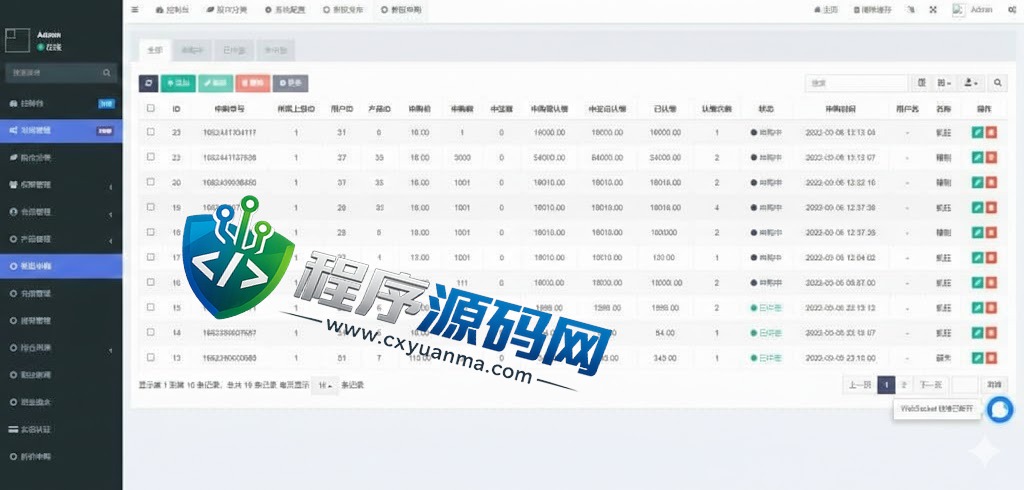
Task: Edit the row with ID 19
Action: (x=977, y=207)
